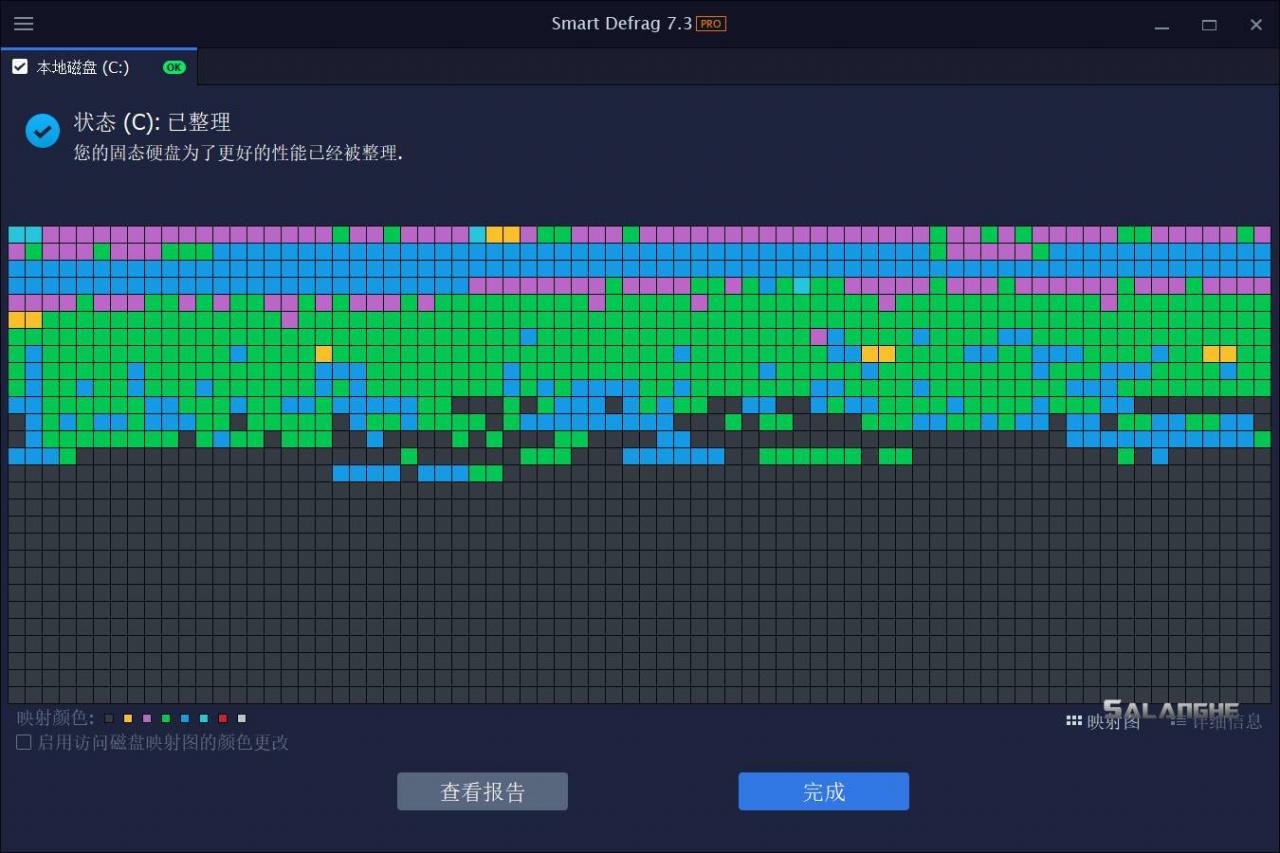Click the pink swatch in the color legend
The height and width of the screenshot is (853, 1280).
pos(146,718)
